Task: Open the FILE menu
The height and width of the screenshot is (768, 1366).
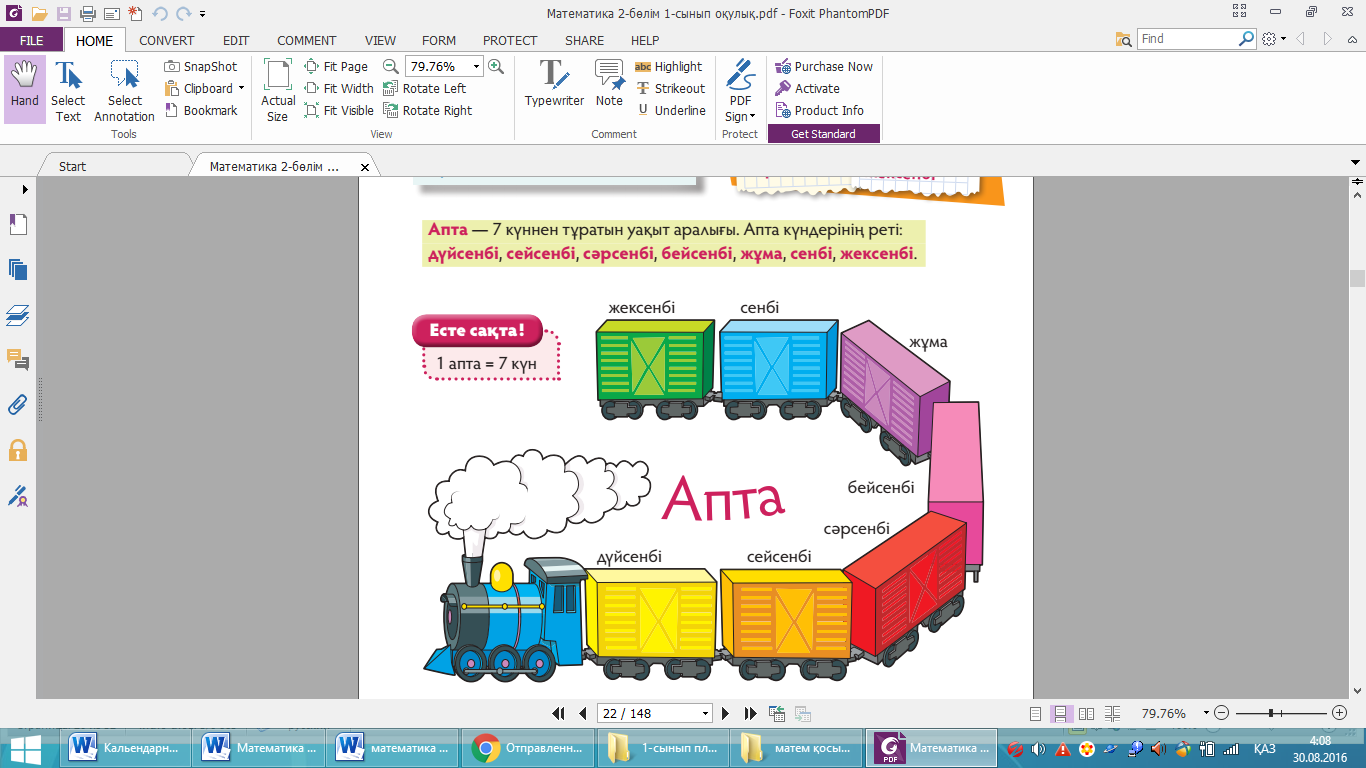Action: point(32,41)
